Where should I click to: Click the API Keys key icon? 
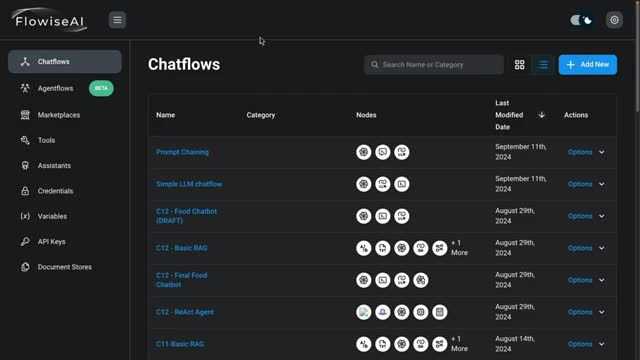(x=25, y=242)
